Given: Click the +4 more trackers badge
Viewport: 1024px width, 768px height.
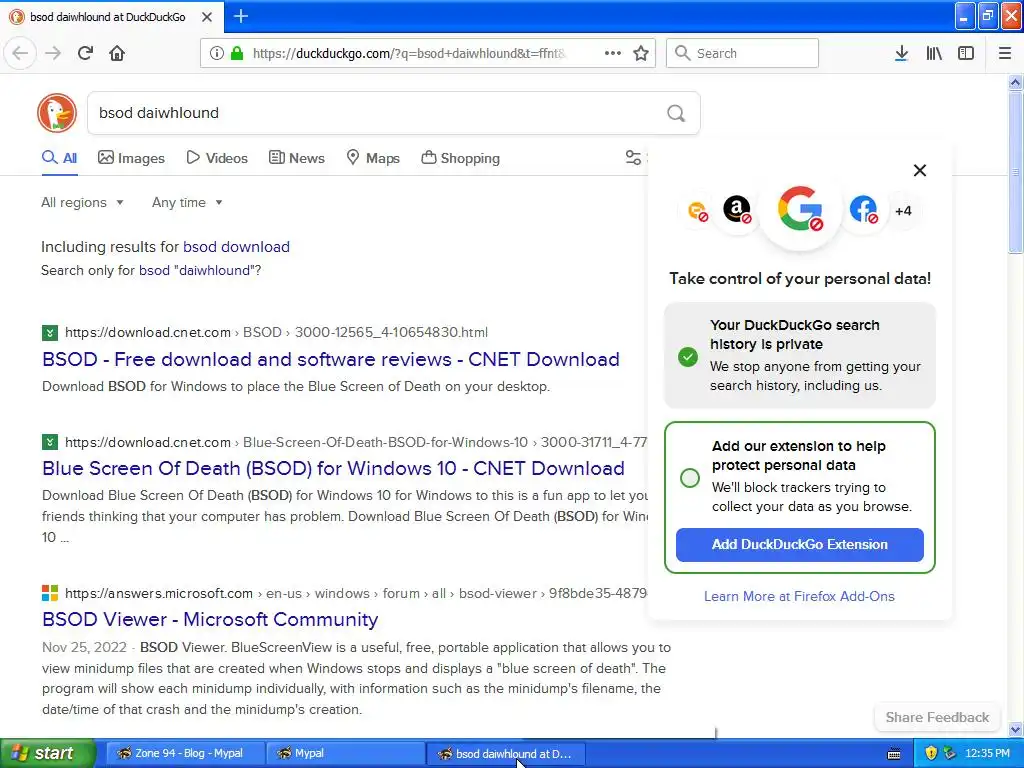Looking at the screenshot, I should tap(903, 211).
